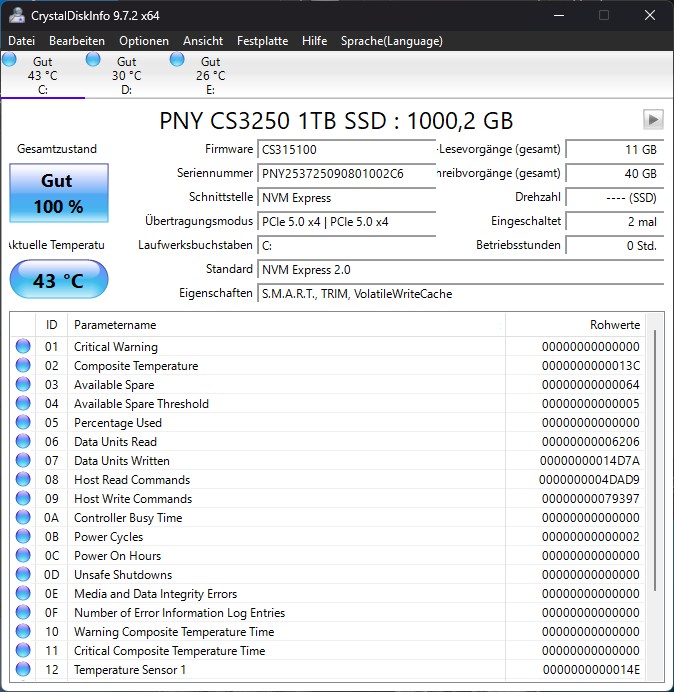Open the Datei menu
The width and height of the screenshot is (674, 692).
point(21,41)
